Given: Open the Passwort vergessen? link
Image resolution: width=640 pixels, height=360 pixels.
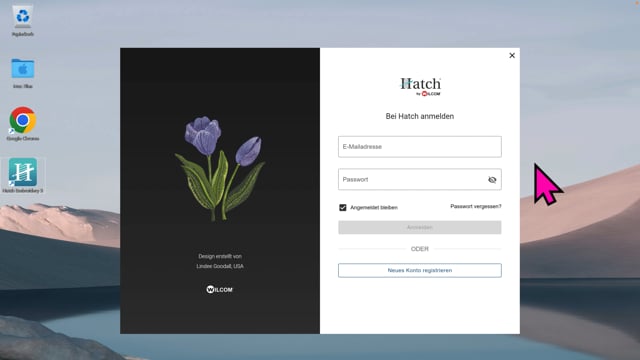Looking at the screenshot, I should [x=476, y=206].
